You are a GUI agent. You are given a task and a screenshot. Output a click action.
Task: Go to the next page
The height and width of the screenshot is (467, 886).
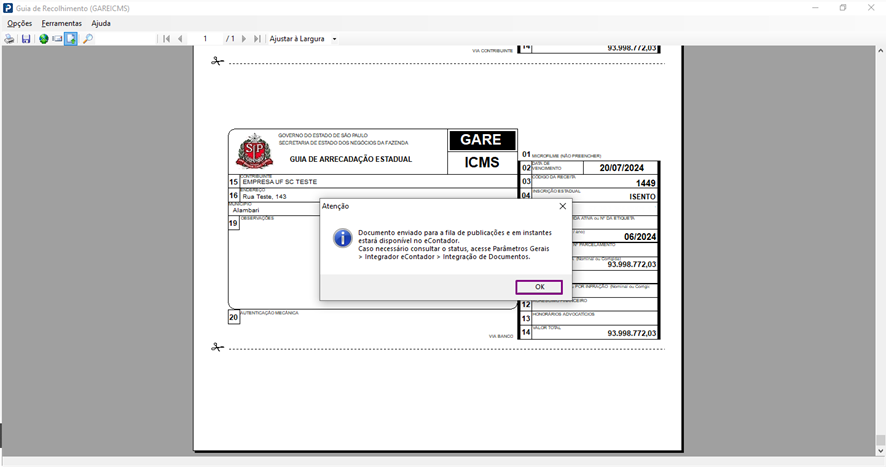coord(244,39)
